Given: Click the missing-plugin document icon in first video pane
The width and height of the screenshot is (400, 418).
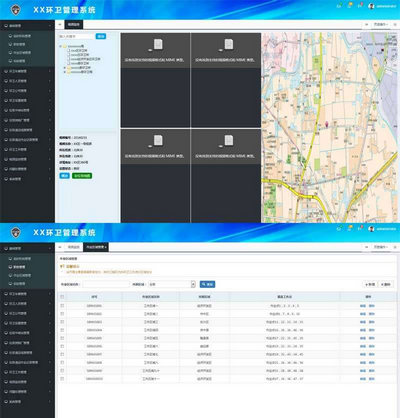Looking at the screenshot, I should tap(158, 44).
